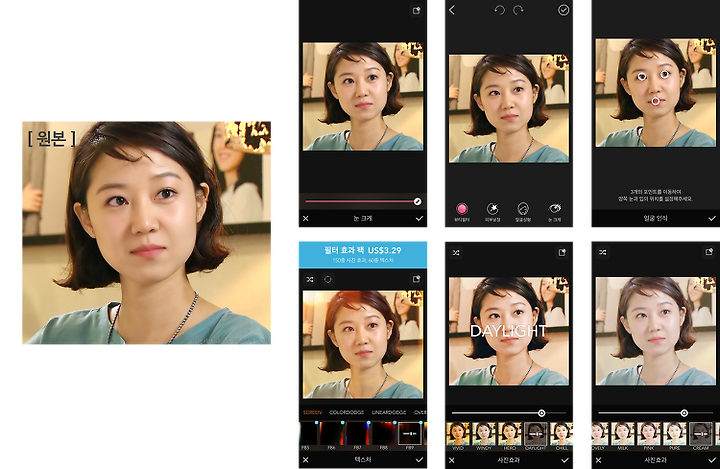Cancel with the X in the CREAM filter screen
Viewport: 720px width, 469px height.
coord(599,460)
